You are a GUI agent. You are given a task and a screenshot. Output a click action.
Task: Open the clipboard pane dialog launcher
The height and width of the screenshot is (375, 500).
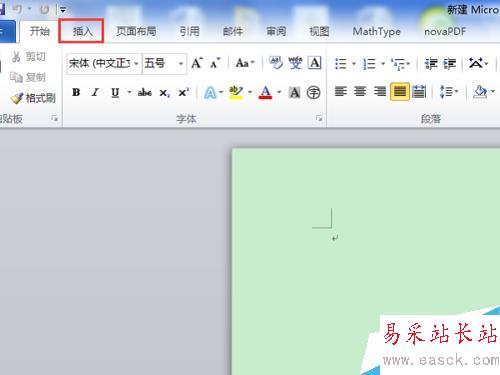pos(54,118)
